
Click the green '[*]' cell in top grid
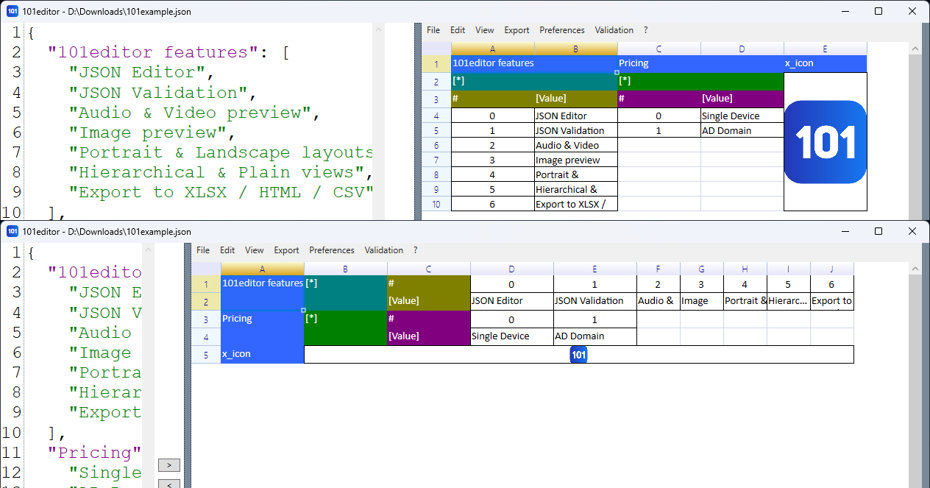click(x=700, y=81)
